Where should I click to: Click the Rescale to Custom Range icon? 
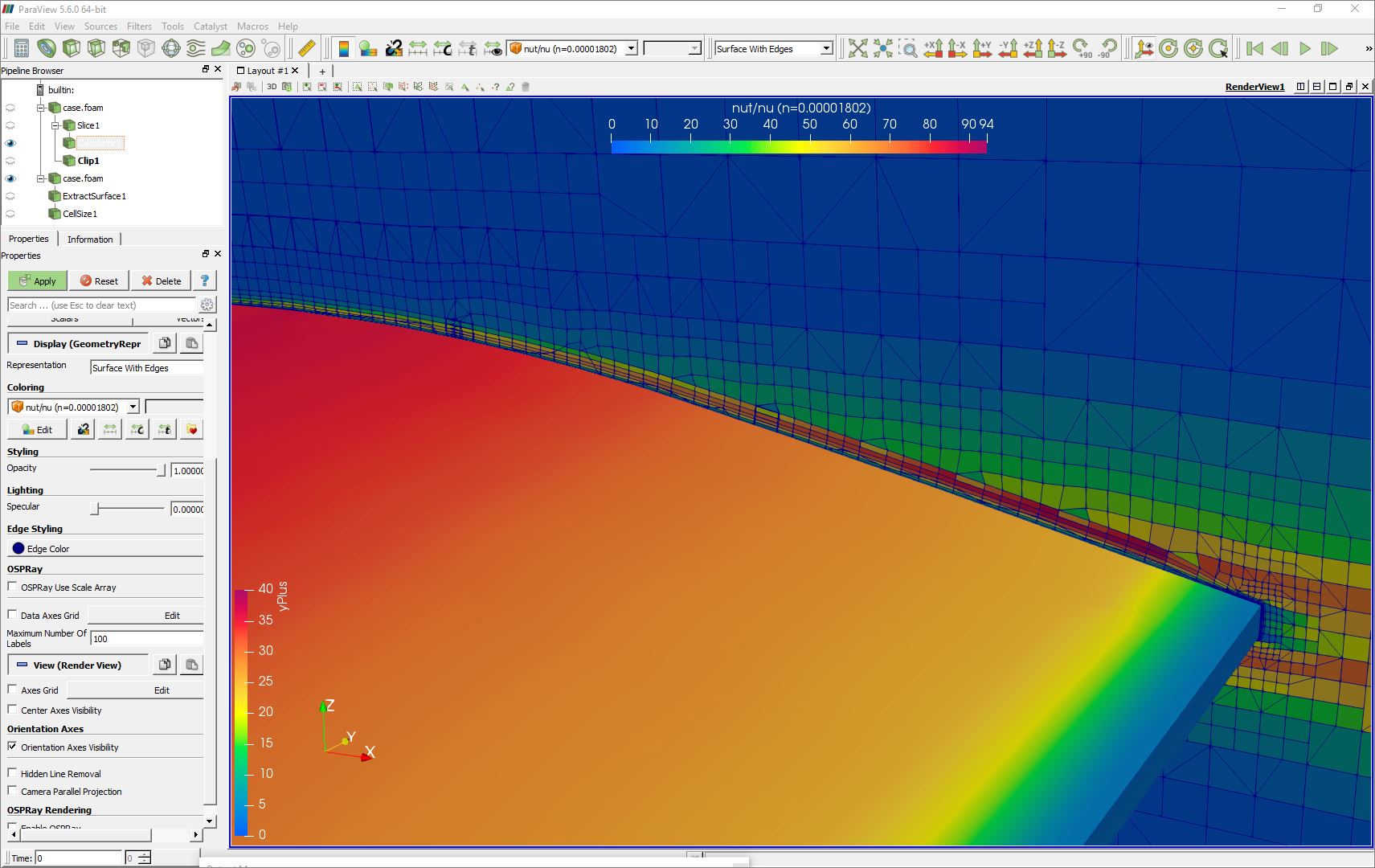click(x=443, y=49)
